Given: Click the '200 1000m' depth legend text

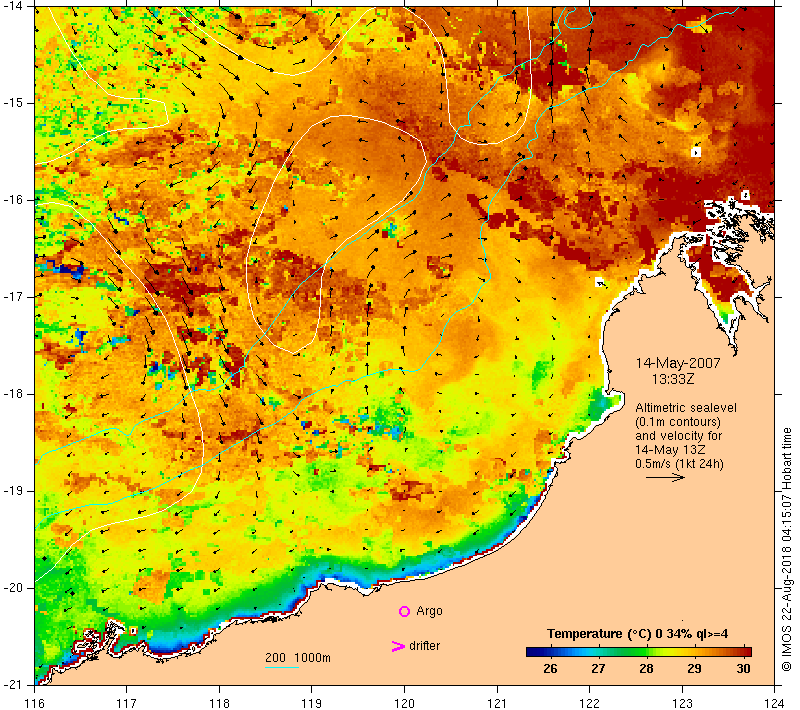Looking at the screenshot, I should (x=298, y=658).
